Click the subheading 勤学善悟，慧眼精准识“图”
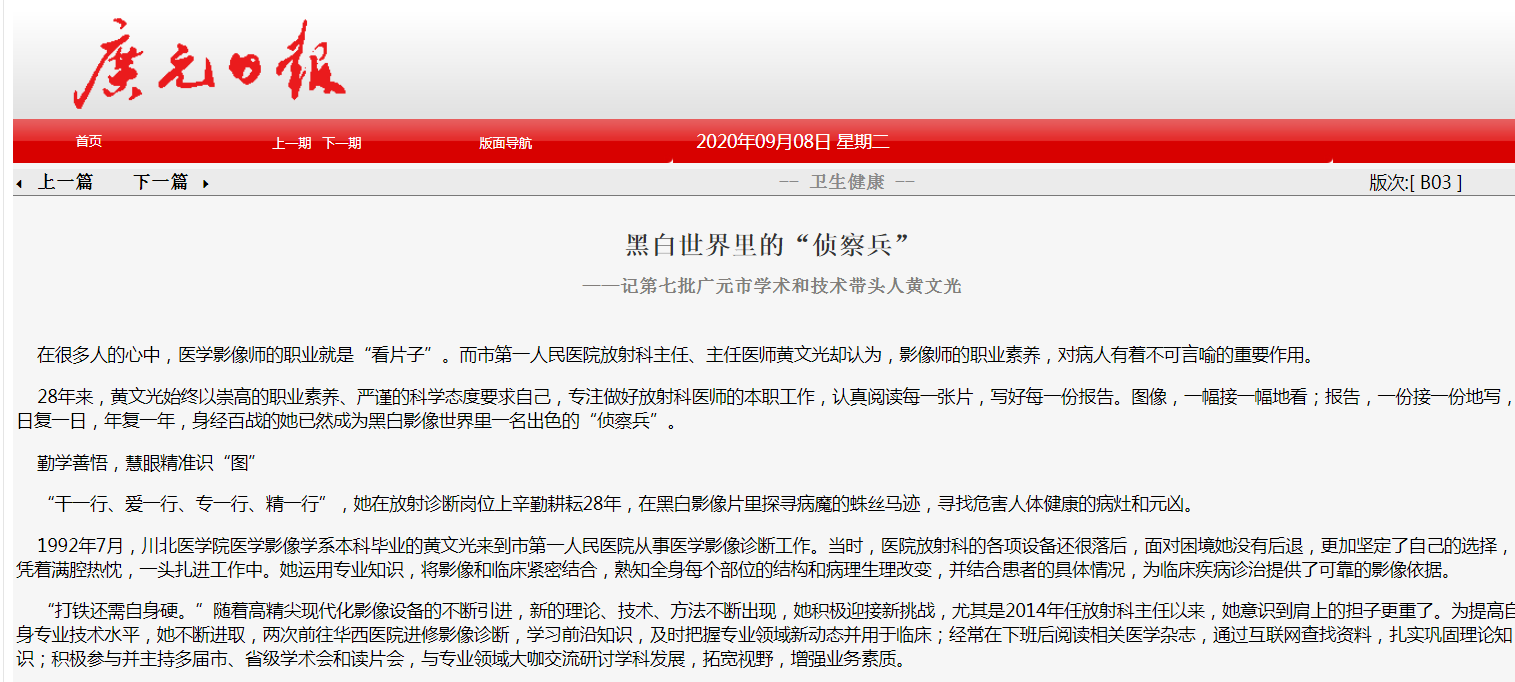 [148, 463]
